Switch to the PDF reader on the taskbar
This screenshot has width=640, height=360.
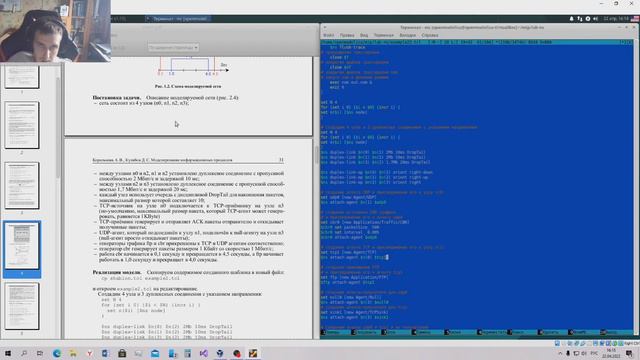point(253,353)
